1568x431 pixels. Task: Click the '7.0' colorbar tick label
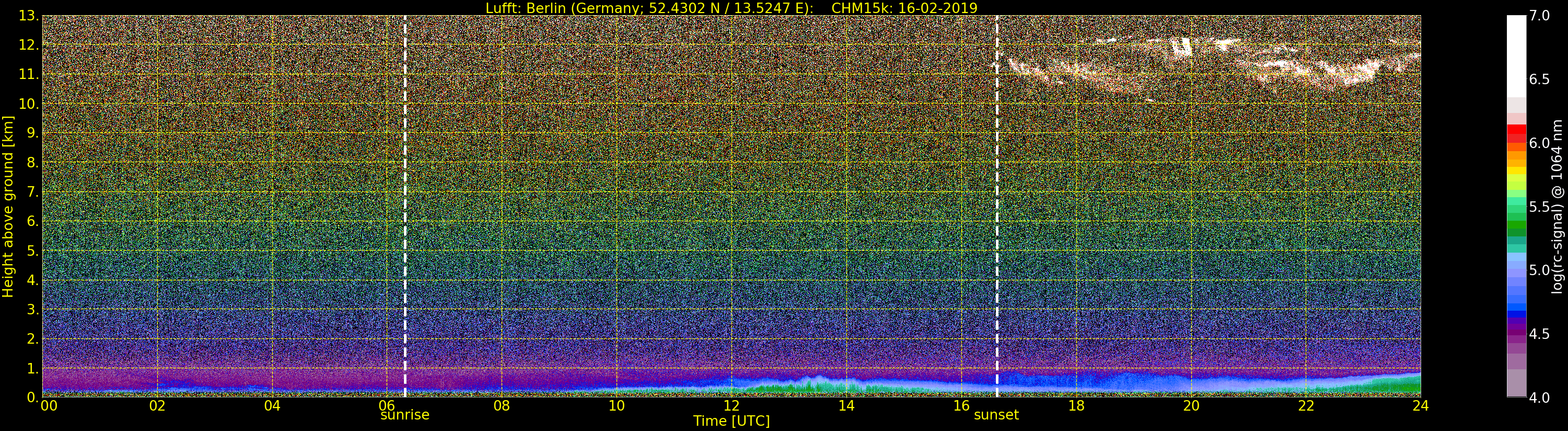[x=1540, y=16]
